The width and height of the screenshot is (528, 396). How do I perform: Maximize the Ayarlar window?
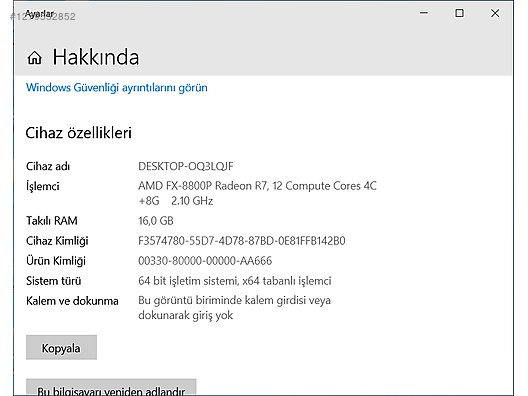click(x=459, y=13)
